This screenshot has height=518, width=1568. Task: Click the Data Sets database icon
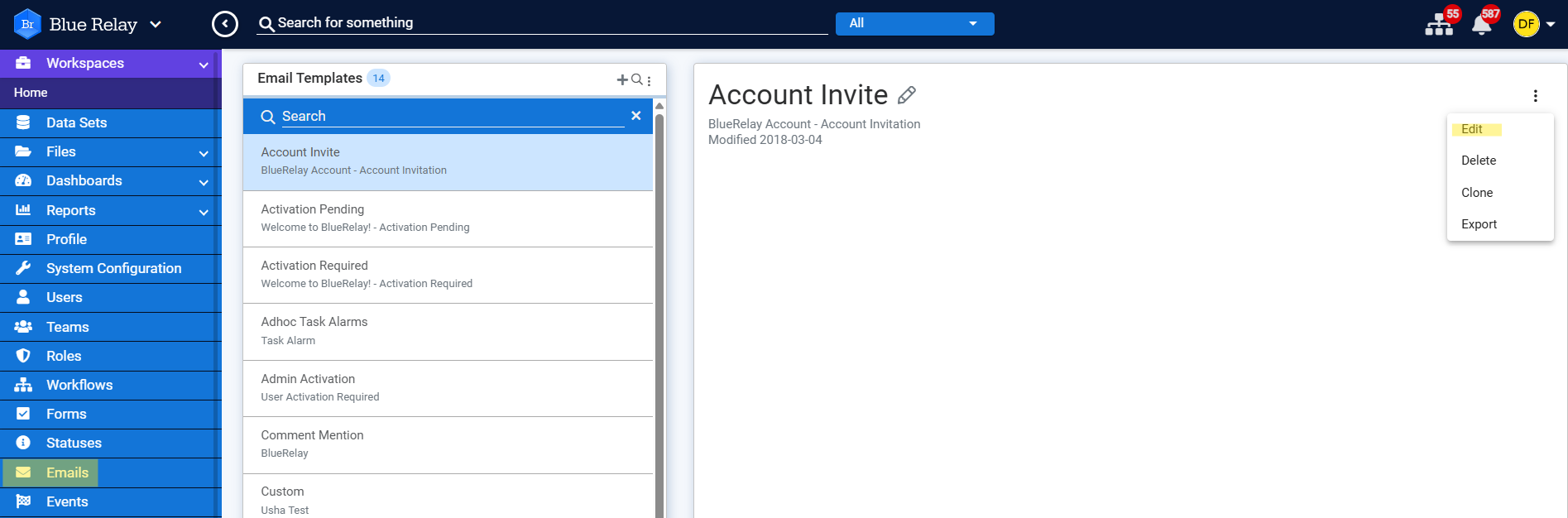[x=23, y=122]
